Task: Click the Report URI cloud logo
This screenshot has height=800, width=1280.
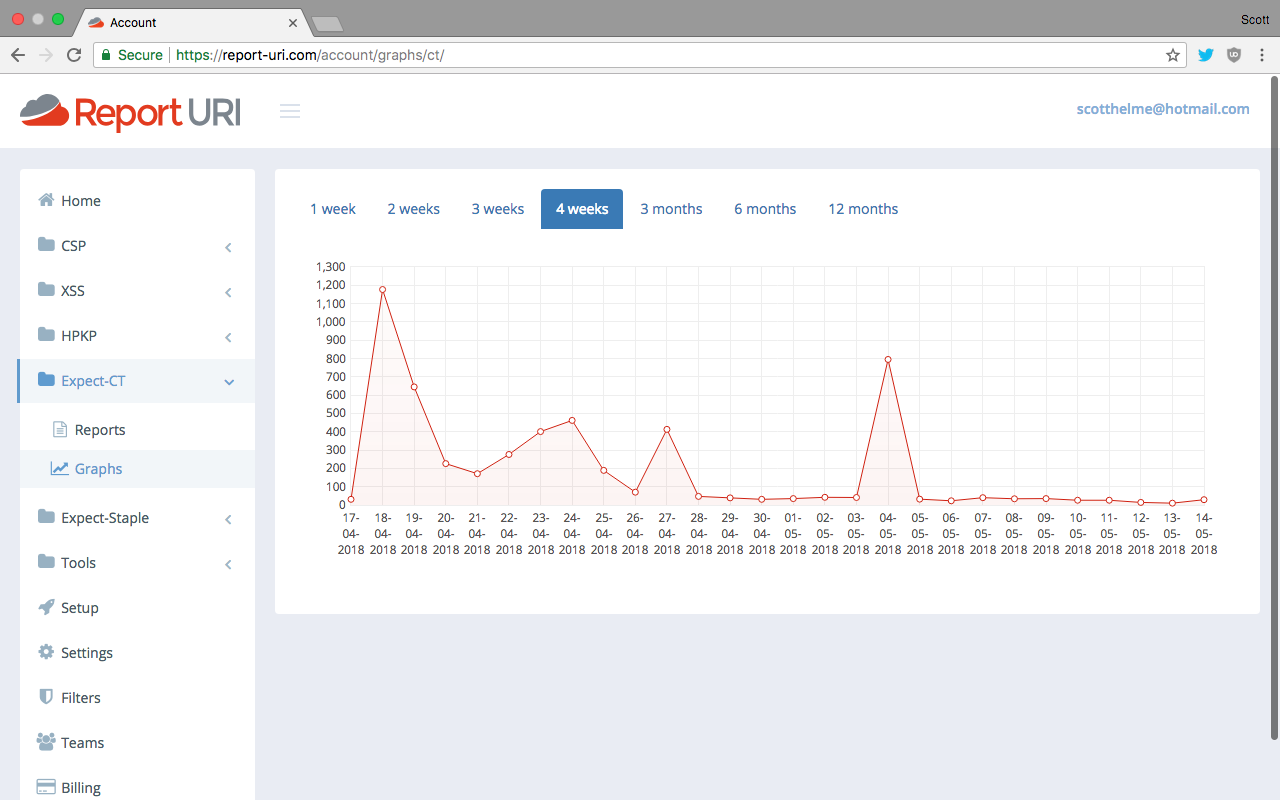Action: tap(45, 110)
